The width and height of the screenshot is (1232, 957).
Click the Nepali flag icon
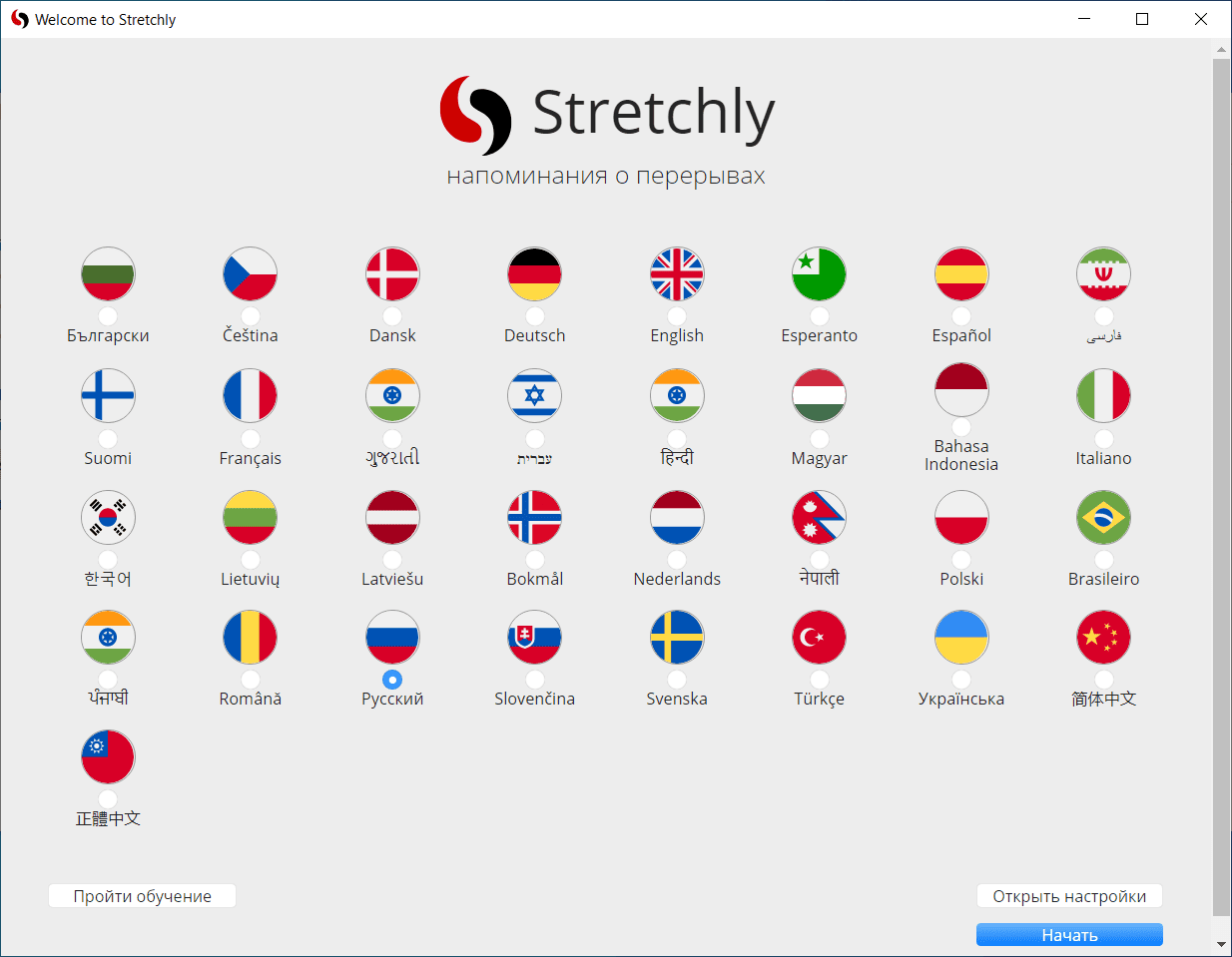[x=820, y=517]
